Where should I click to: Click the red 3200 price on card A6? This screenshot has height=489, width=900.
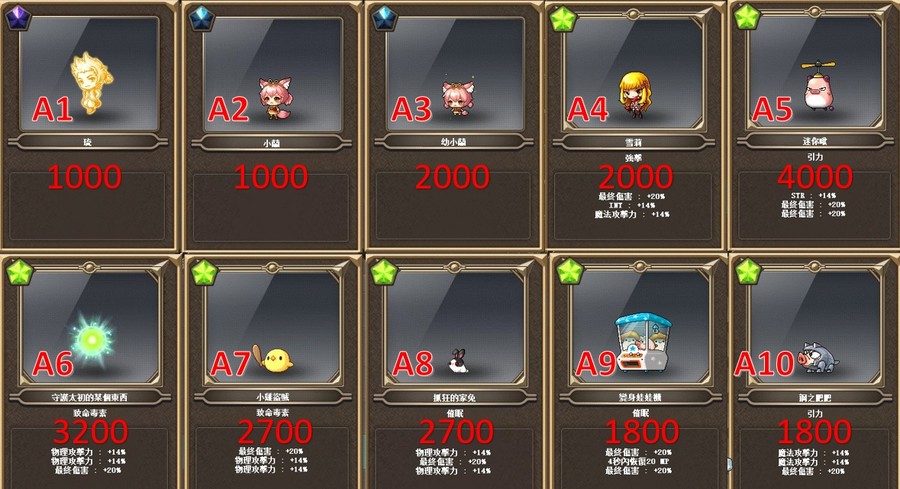point(90,432)
